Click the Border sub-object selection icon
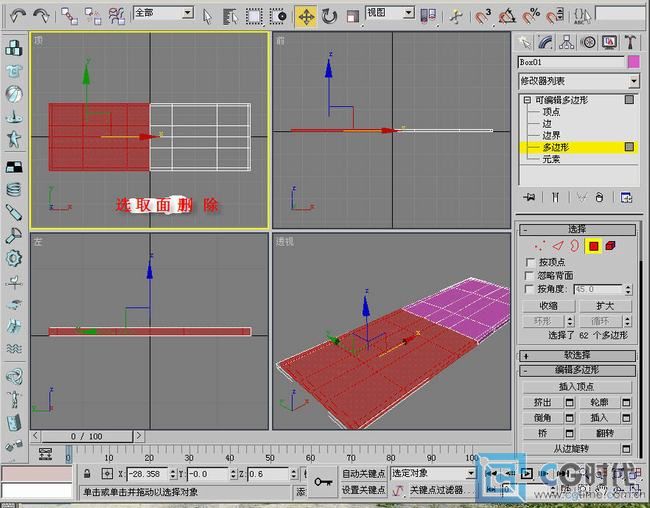This screenshot has width=650, height=508. pyautogui.click(x=574, y=246)
